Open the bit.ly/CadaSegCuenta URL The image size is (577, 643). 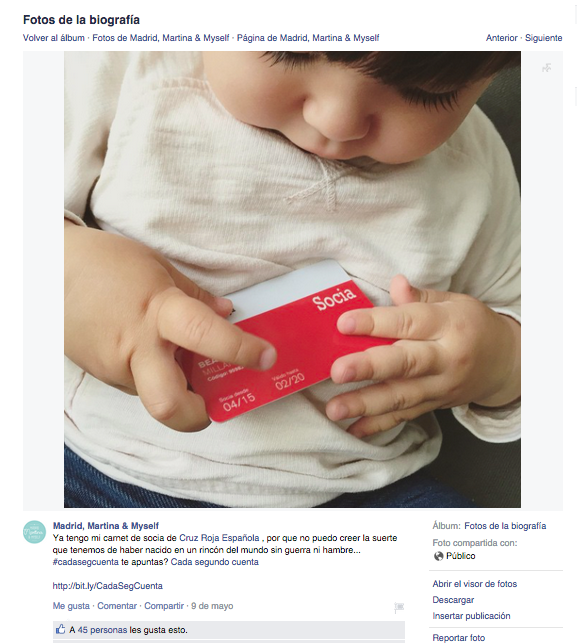[x=107, y=586]
